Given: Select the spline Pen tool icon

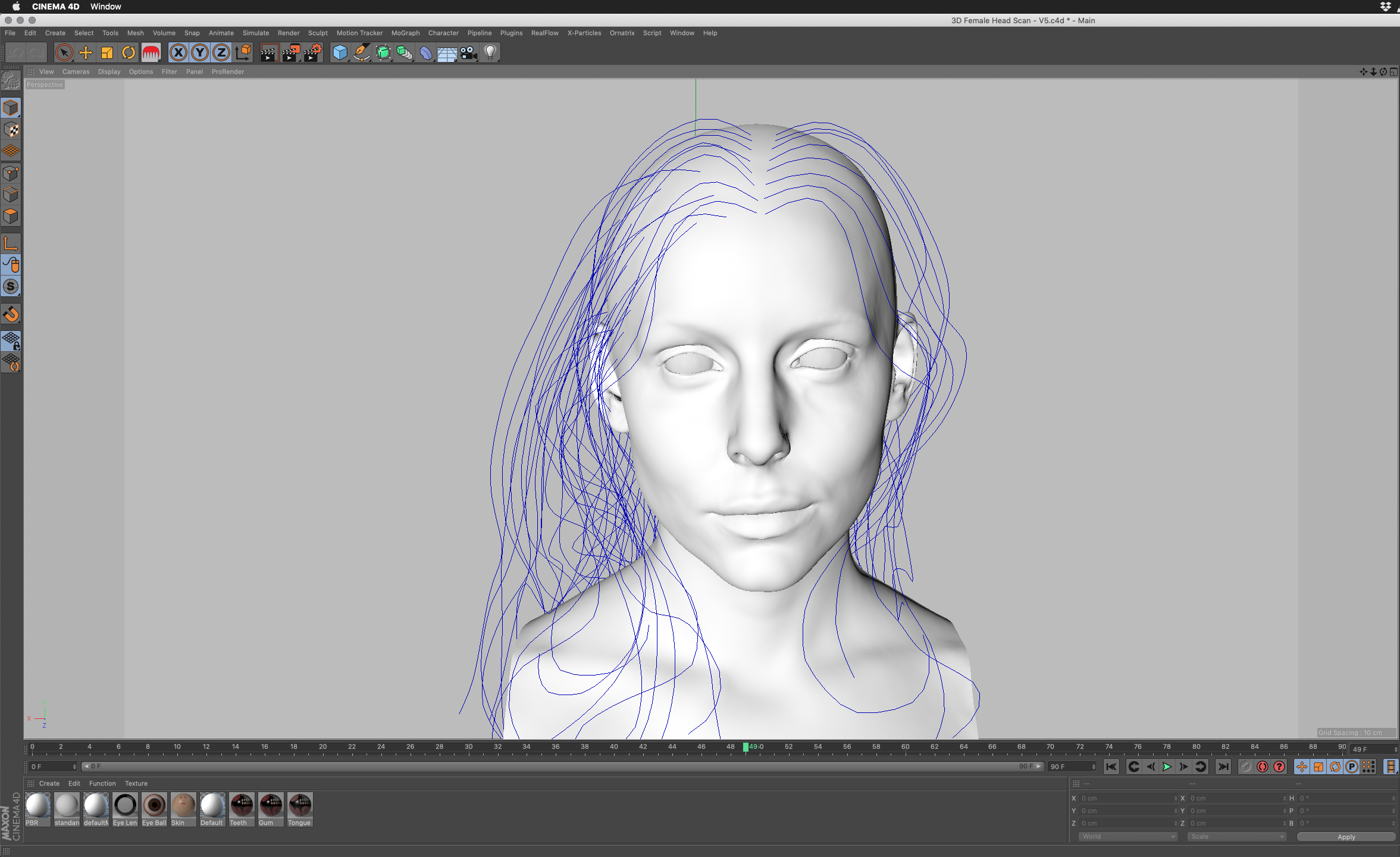Looking at the screenshot, I should coord(361,53).
